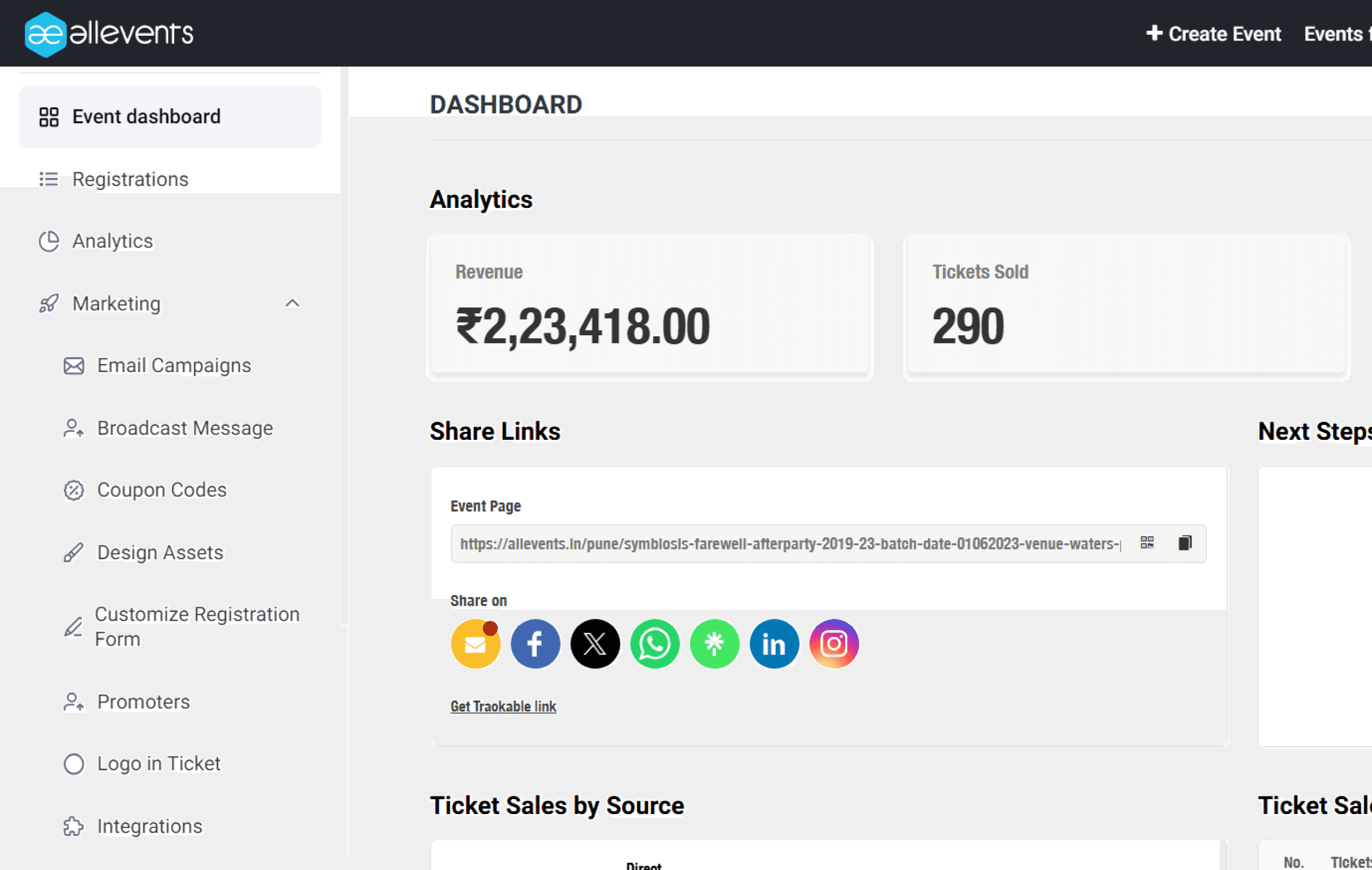Go to Registrations in sidebar
Image resolution: width=1372 pixels, height=870 pixels.
click(x=130, y=180)
